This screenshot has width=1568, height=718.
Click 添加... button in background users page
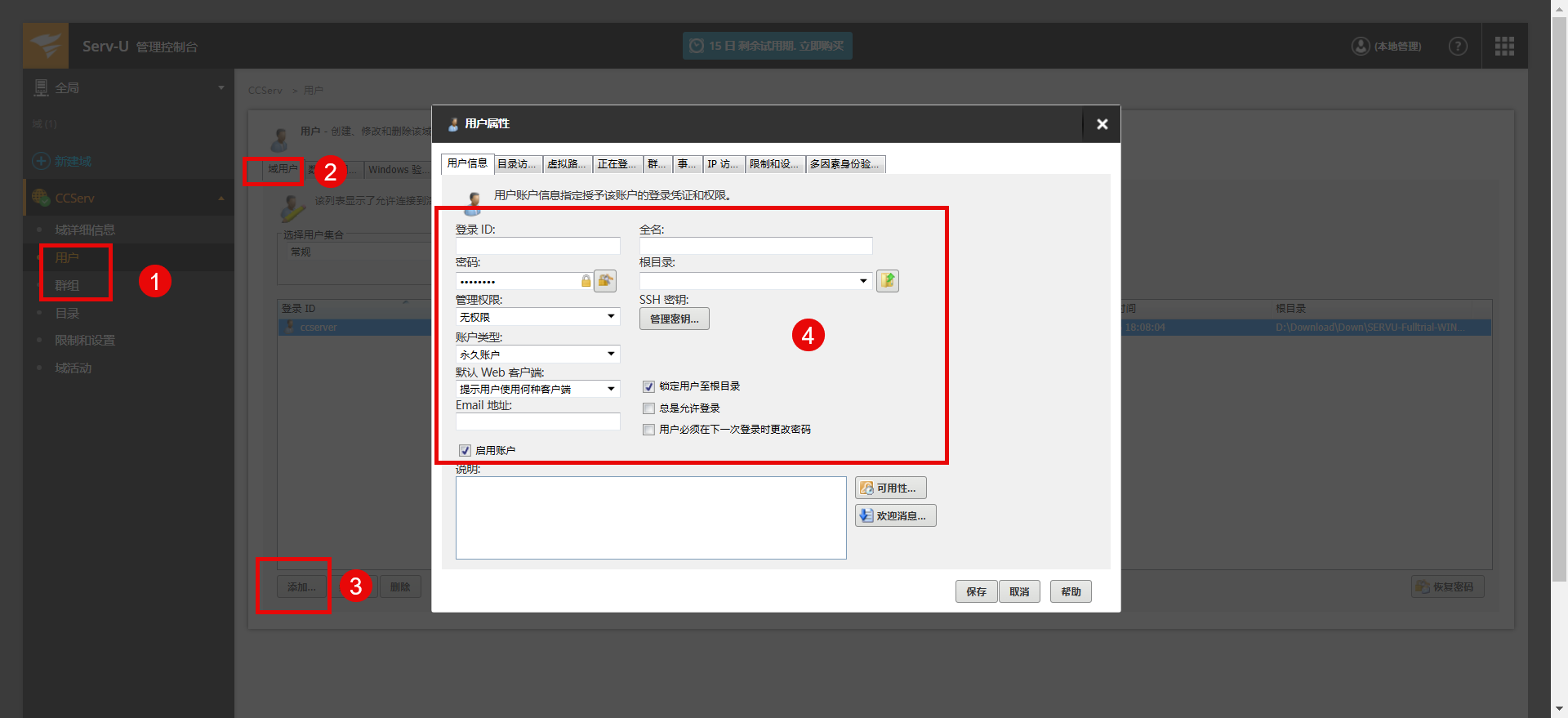click(302, 586)
